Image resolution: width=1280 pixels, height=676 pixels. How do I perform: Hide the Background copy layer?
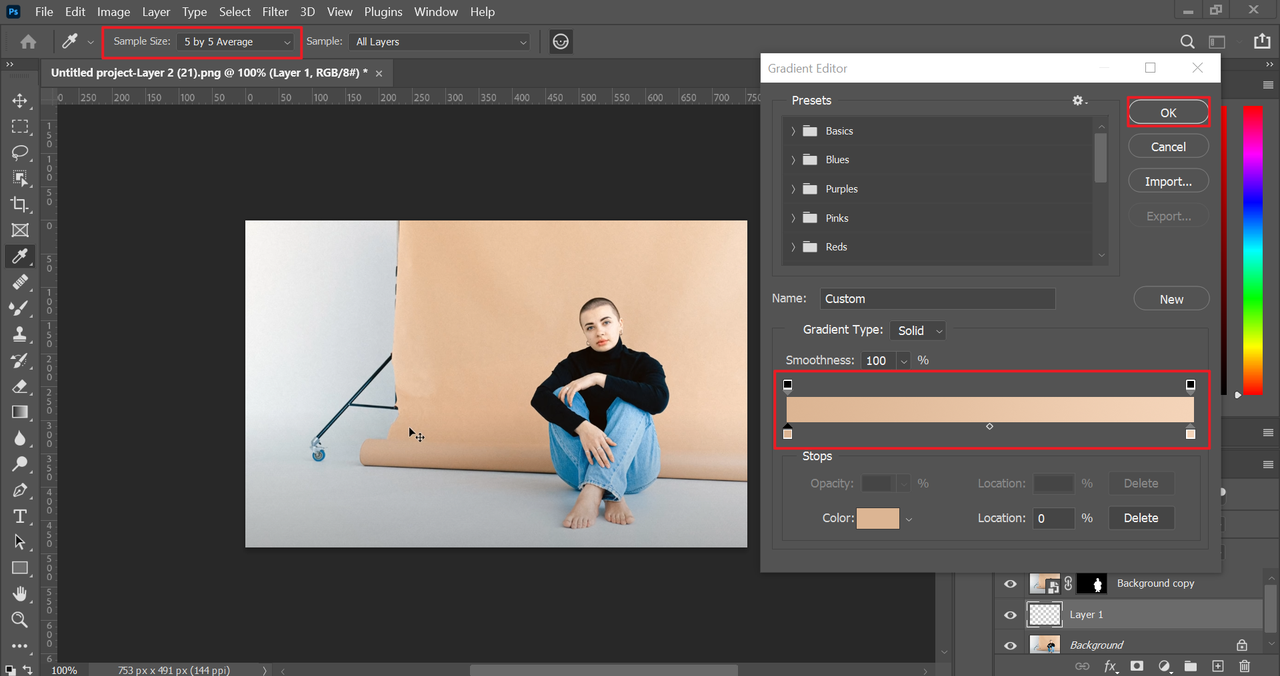click(x=1010, y=584)
